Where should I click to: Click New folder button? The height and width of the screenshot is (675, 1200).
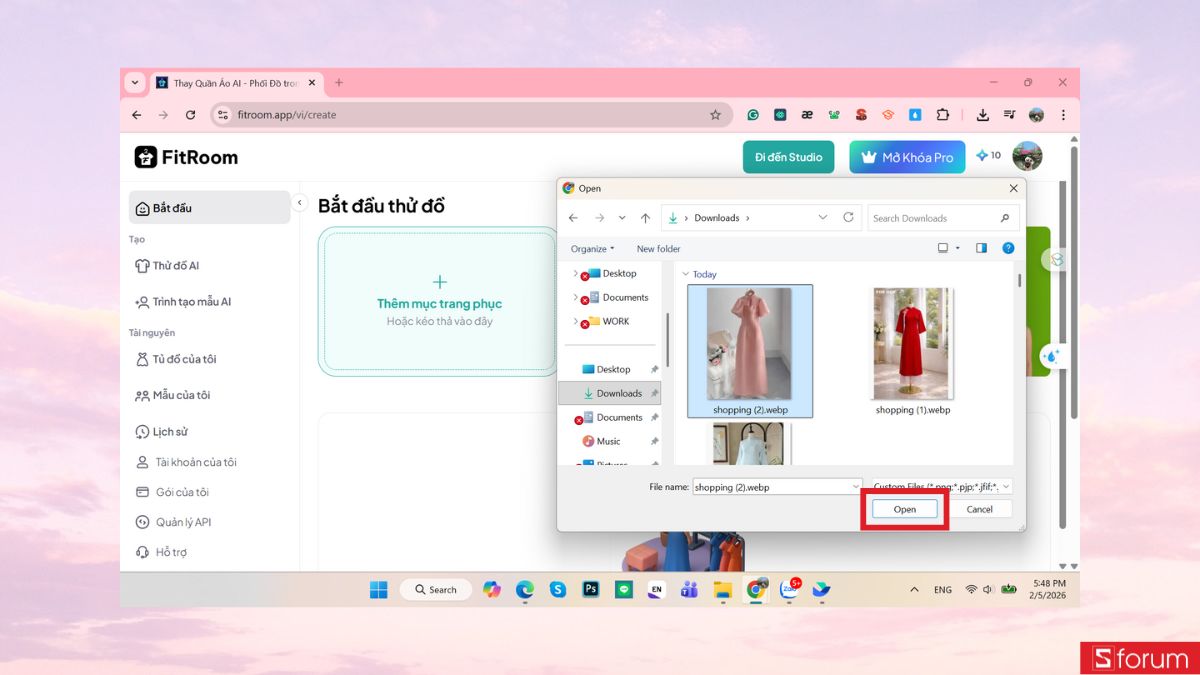(x=658, y=248)
